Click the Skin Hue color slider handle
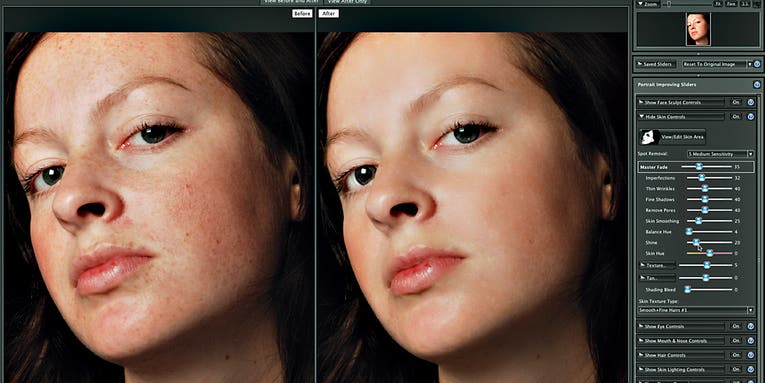Image resolution: width=765 pixels, height=383 pixels. 710,253
